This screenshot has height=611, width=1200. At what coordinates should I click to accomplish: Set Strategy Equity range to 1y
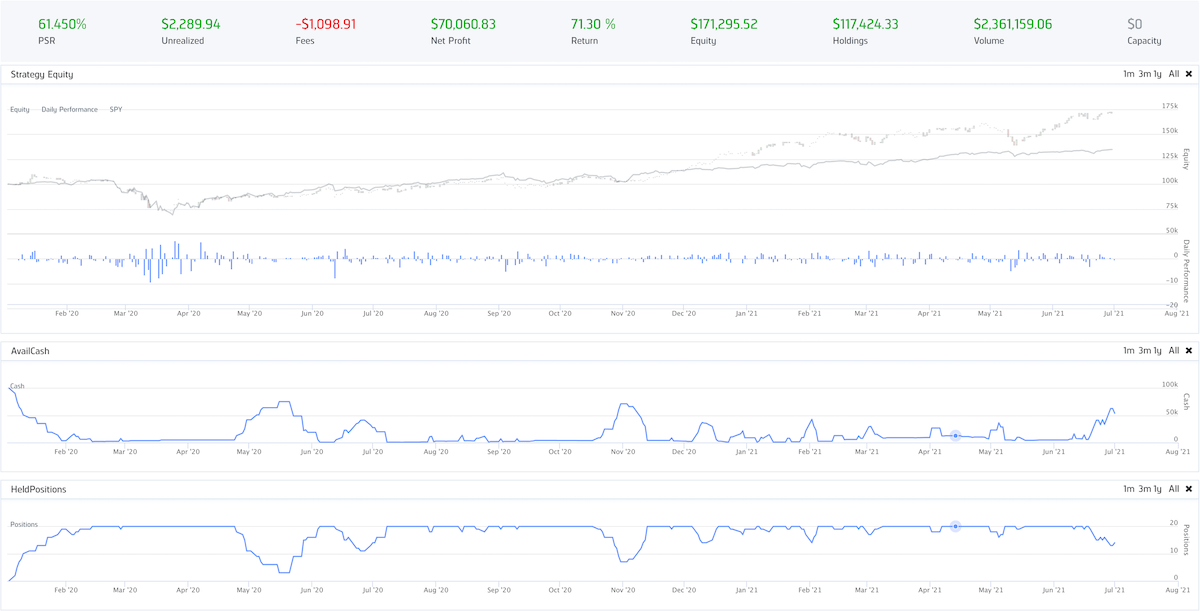1158,74
